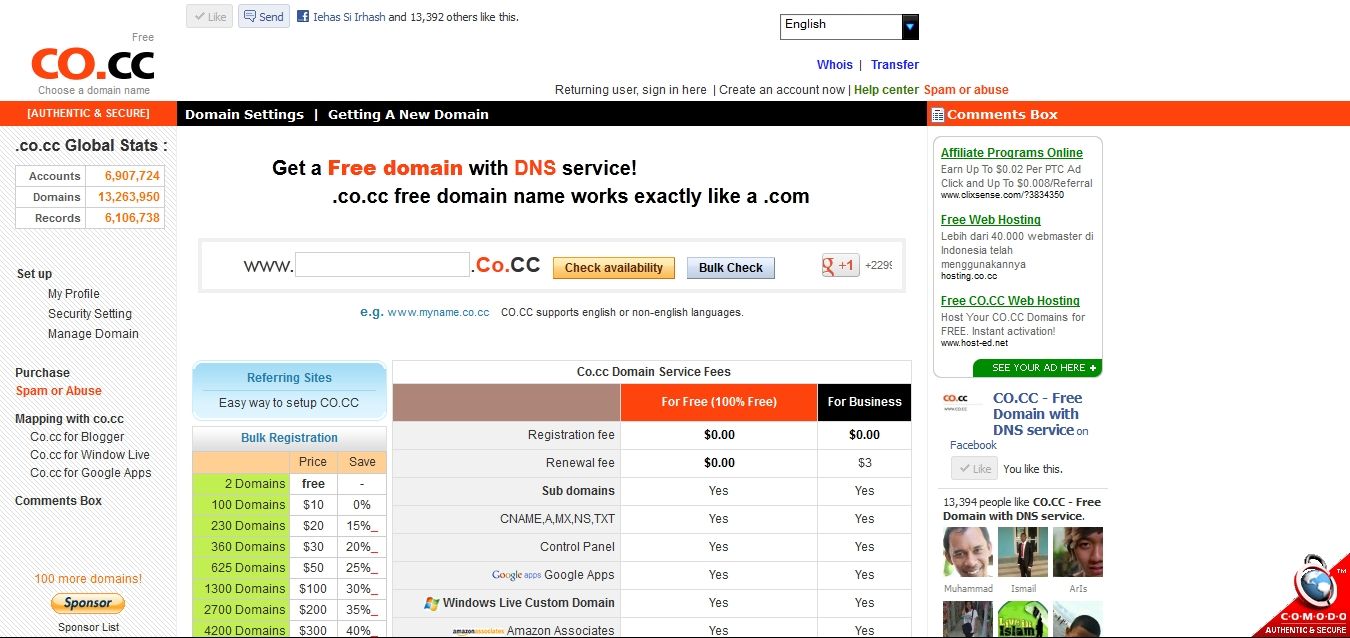Viewport: 1350px width, 638px height.
Task: Click the Facebook Like button at top
Action: [209, 16]
